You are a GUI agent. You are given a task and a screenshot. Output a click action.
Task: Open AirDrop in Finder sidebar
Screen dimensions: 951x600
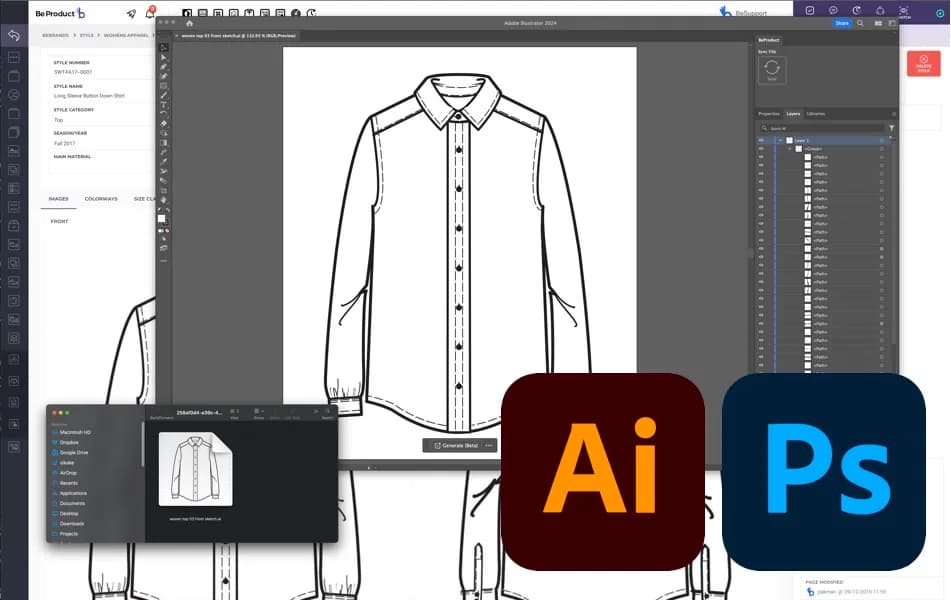[68, 473]
